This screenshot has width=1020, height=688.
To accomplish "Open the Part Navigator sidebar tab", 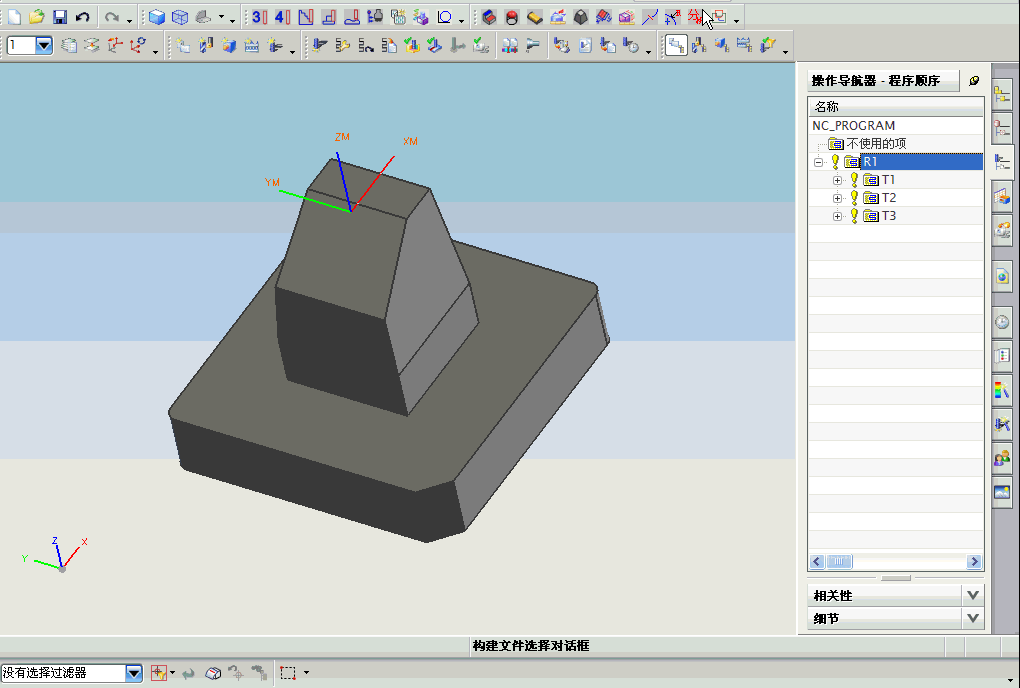I will [1002, 129].
